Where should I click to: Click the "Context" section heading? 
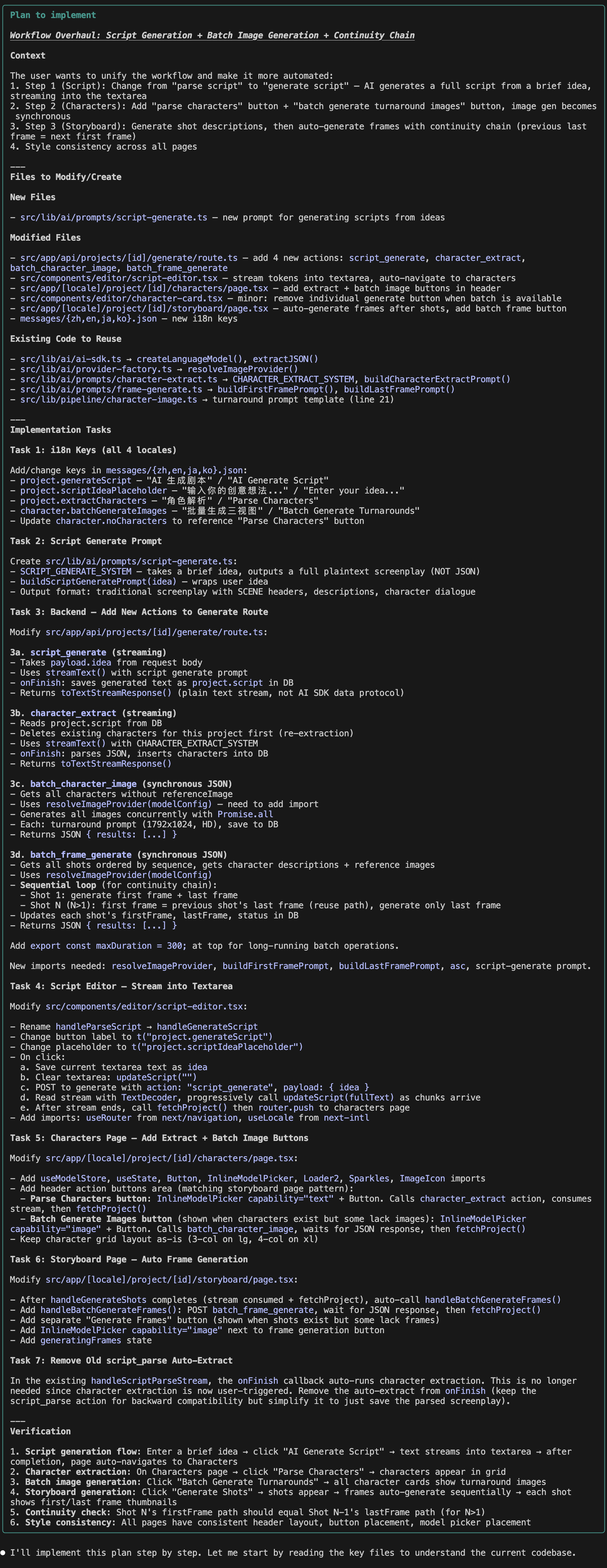[27, 55]
